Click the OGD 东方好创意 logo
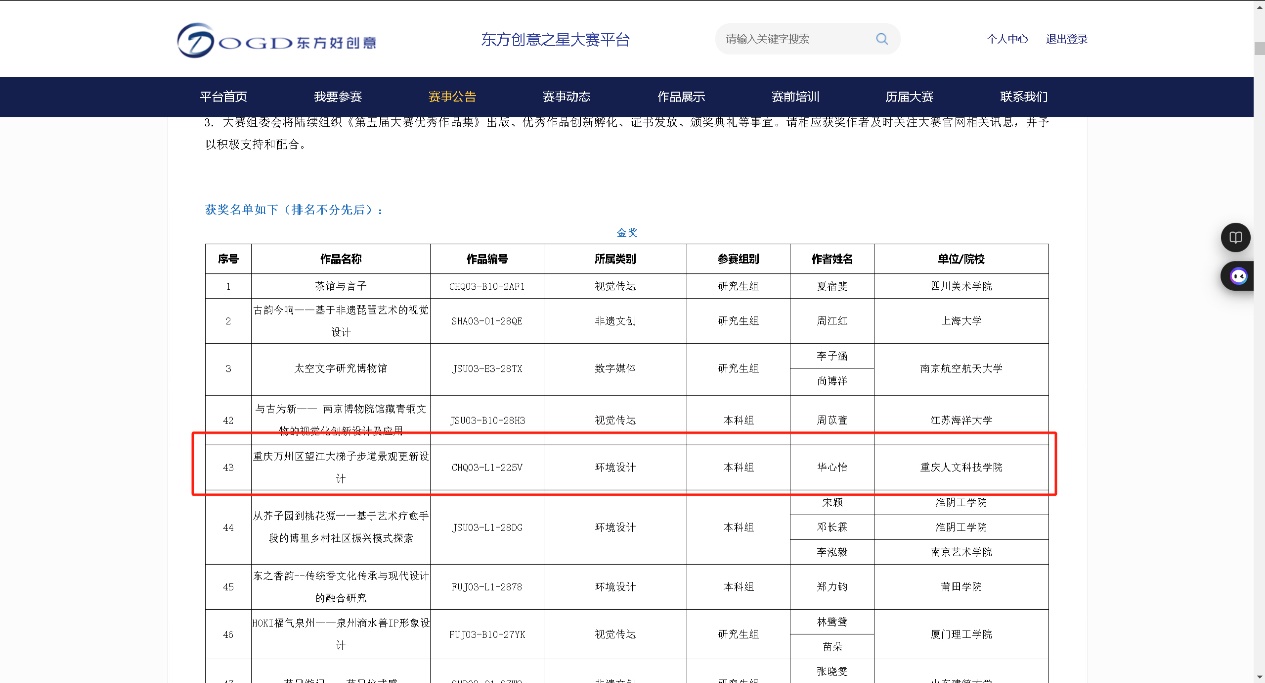 [277, 41]
